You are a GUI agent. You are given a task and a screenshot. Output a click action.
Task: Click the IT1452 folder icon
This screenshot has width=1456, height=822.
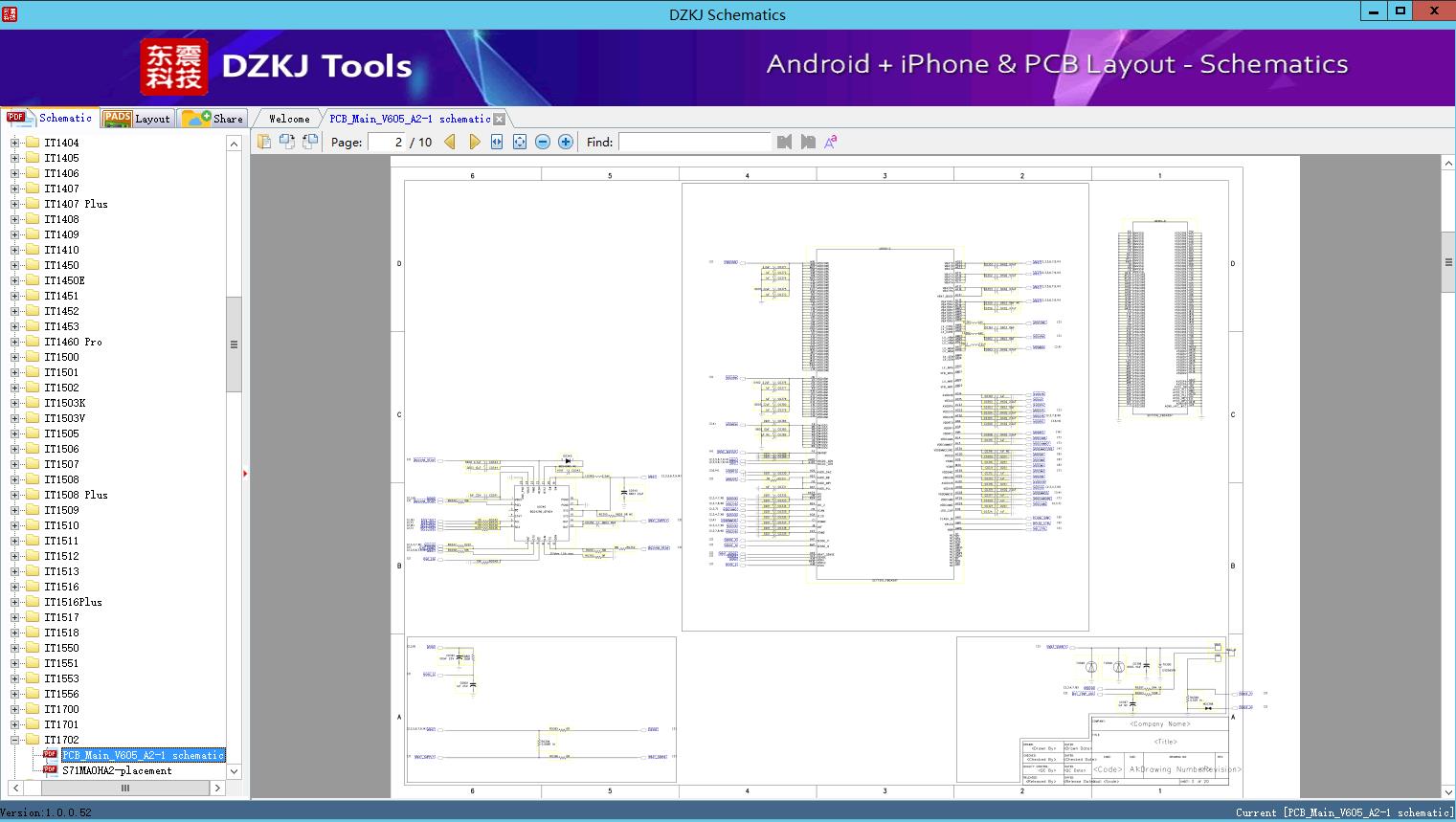[32, 311]
